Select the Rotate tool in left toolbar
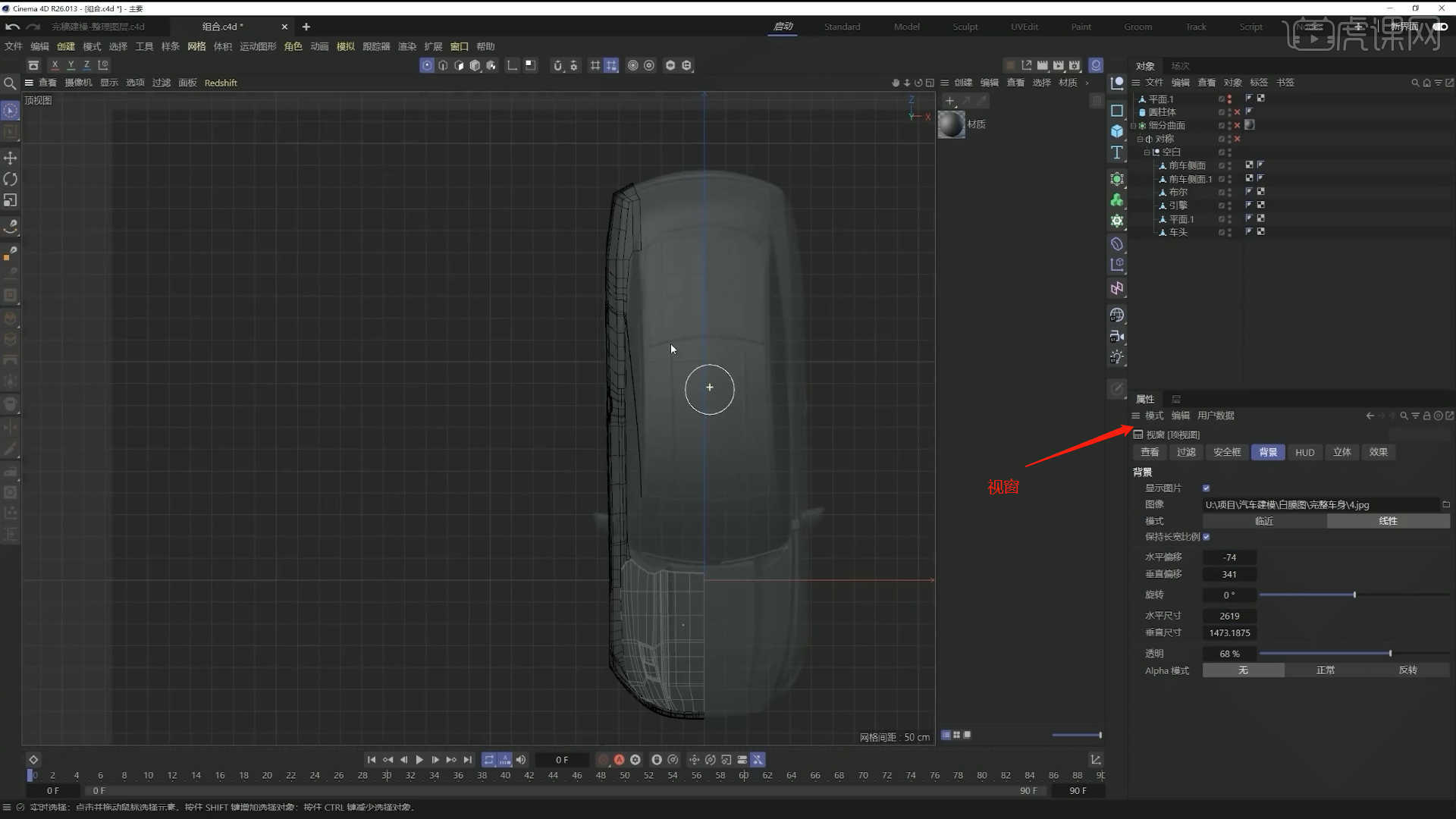The height and width of the screenshot is (819, 1456). tap(11, 179)
